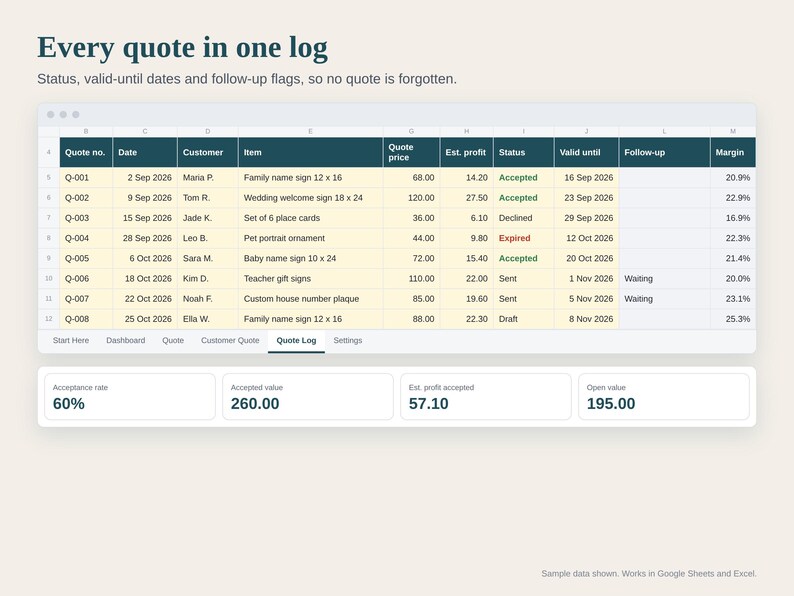This screenshot has height=596, width=794.
Task: Select the Waiting follow-up for Q-007
Action: [x=664, y=299]
